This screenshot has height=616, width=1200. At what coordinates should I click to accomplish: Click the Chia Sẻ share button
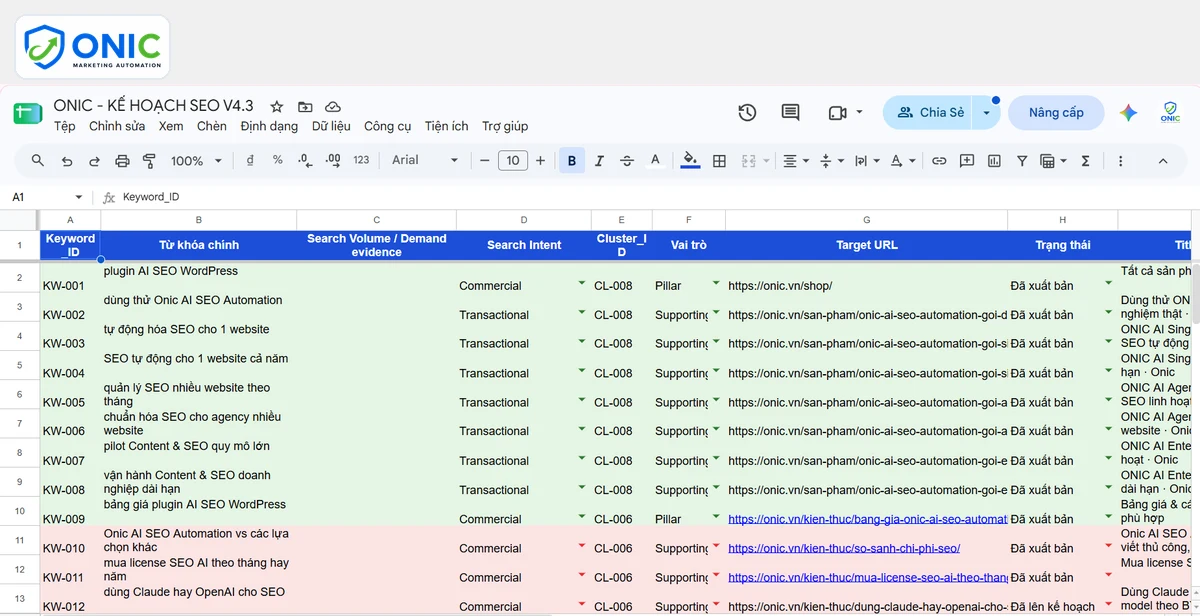(x=930, y=113)
